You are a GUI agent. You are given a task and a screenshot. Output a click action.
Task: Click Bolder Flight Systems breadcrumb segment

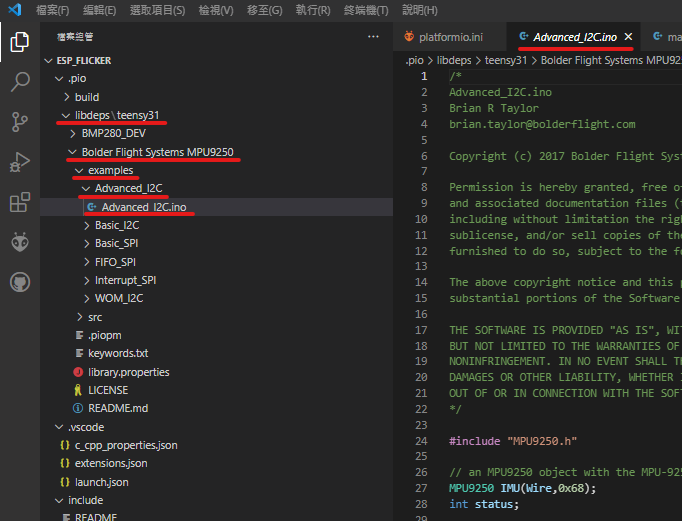pos(611,60)
